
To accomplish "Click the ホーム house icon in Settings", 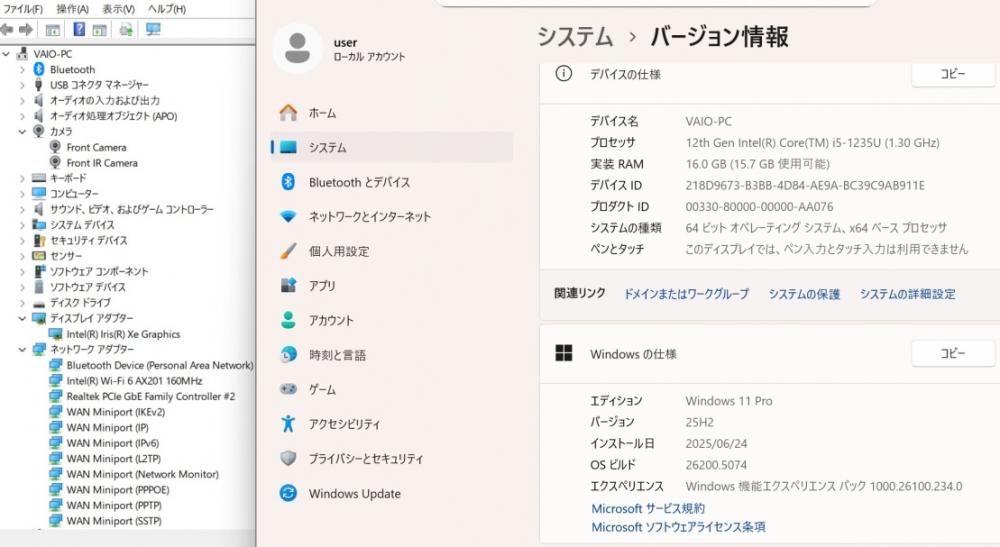I will [288, 113].
